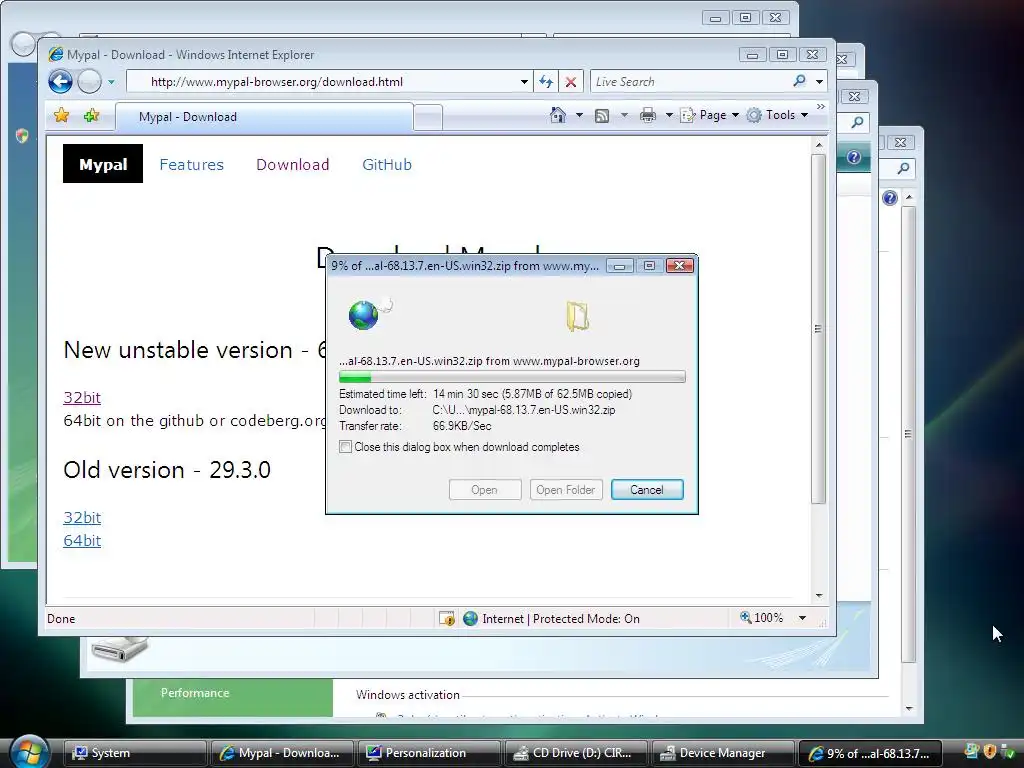Click the 64bit link under Old version
The width and height of the screenshot is (1024, 768).
82,540
